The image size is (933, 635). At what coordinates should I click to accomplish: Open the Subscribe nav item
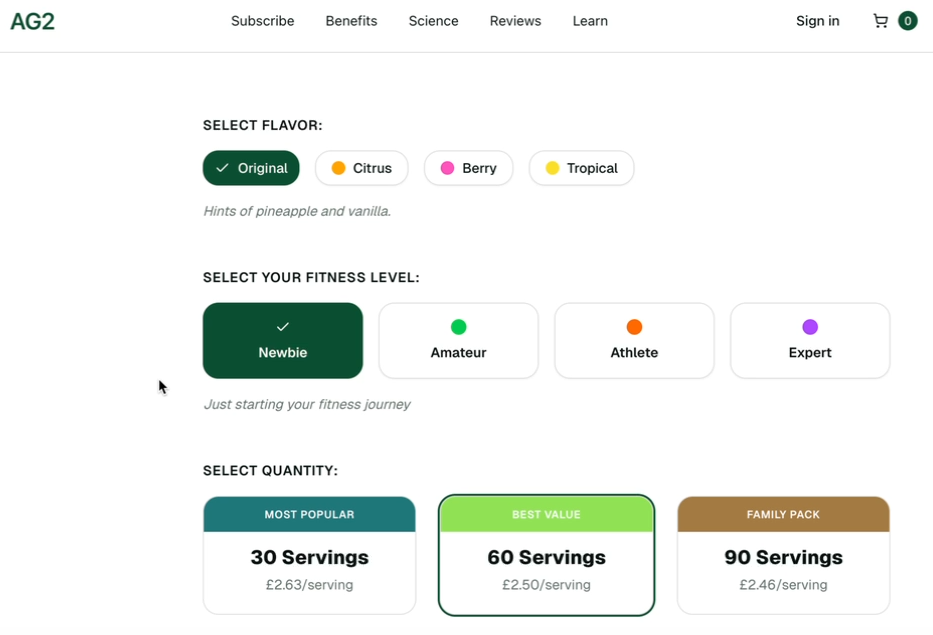click(x=262, y=21)
